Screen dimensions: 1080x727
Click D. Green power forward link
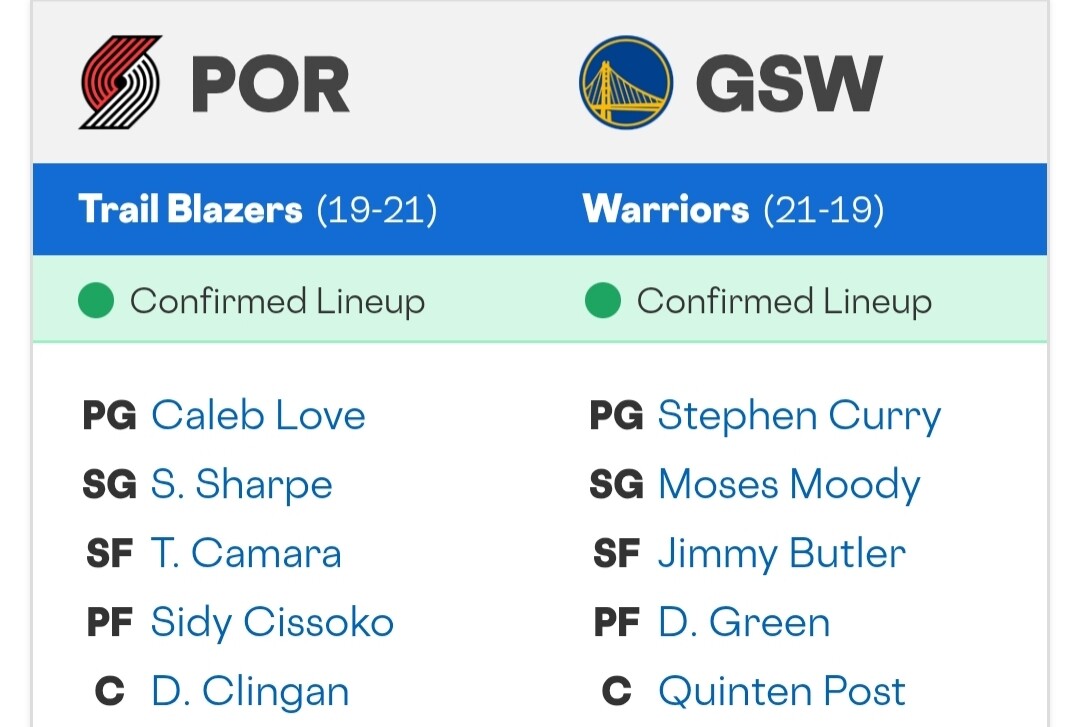tap(744, 622)
